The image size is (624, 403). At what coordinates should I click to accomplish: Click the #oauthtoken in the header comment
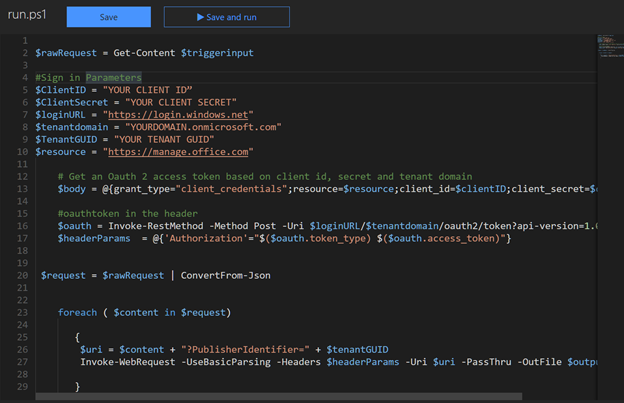click(127, 213)
